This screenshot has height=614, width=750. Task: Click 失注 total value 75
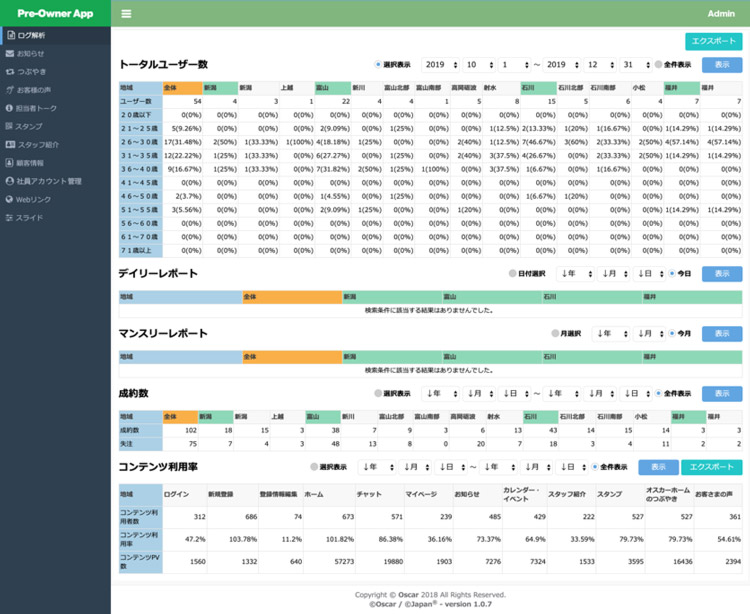pyautogui.click(x=180, y=444)
